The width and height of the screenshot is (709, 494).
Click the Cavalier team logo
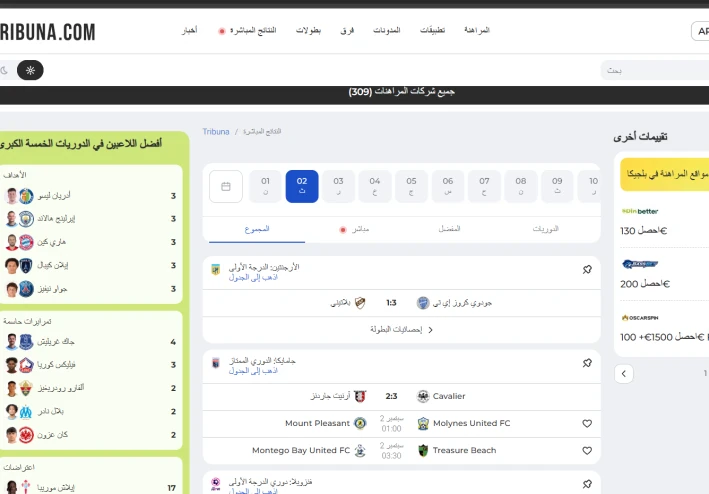tap(423, 396)
